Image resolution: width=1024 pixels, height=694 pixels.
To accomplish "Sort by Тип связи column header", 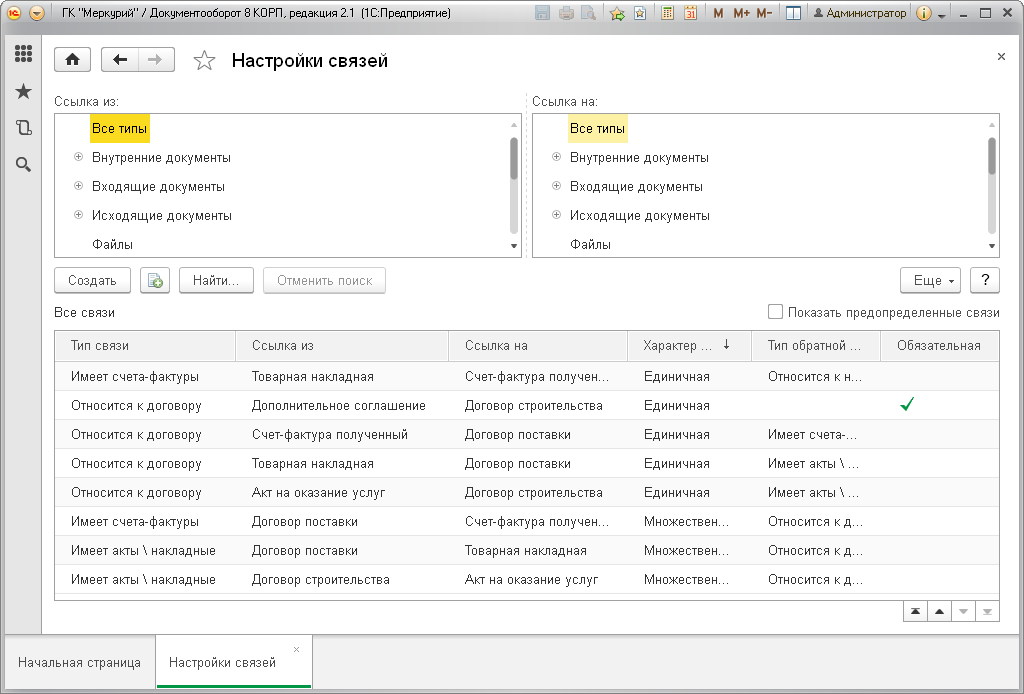I will 145,346.
